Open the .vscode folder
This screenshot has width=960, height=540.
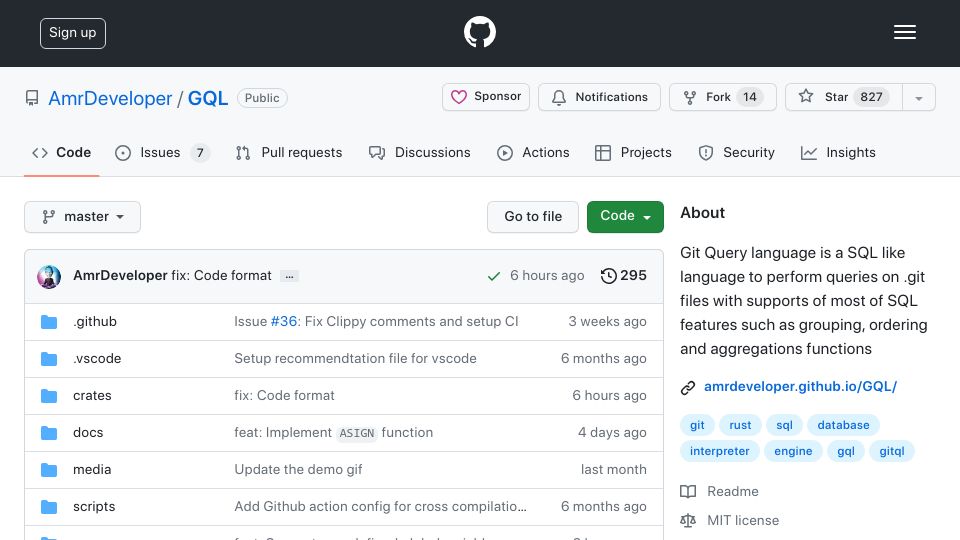[x=97, y=358]
